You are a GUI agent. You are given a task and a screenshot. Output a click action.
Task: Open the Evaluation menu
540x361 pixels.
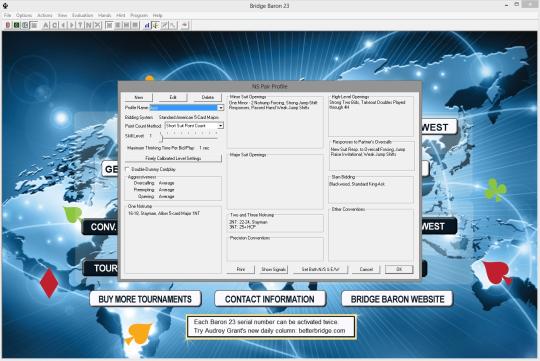[x=83, y=16]
